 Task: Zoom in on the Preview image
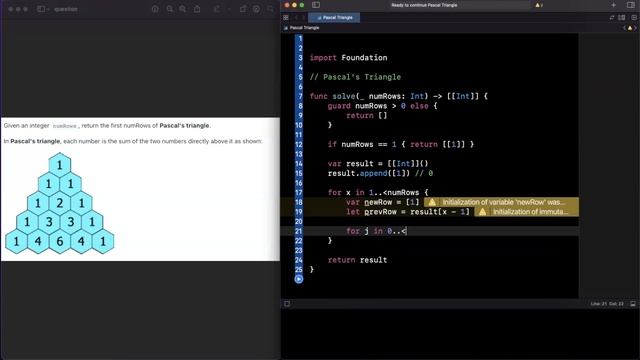coord(182,9)
